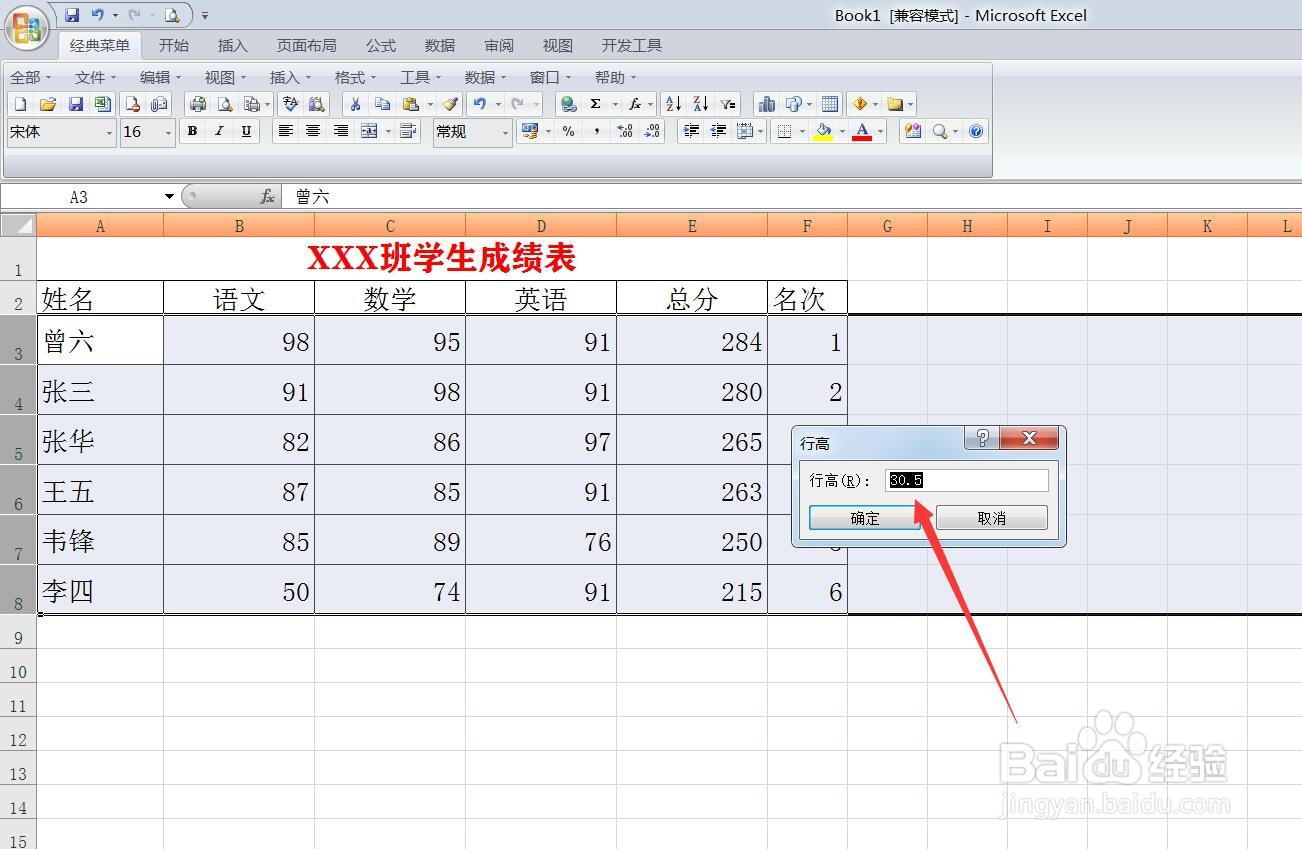Screen dimensions: 1302x849
Task: Switch to the 数据 ribbon tab
Action: [438, 45]
